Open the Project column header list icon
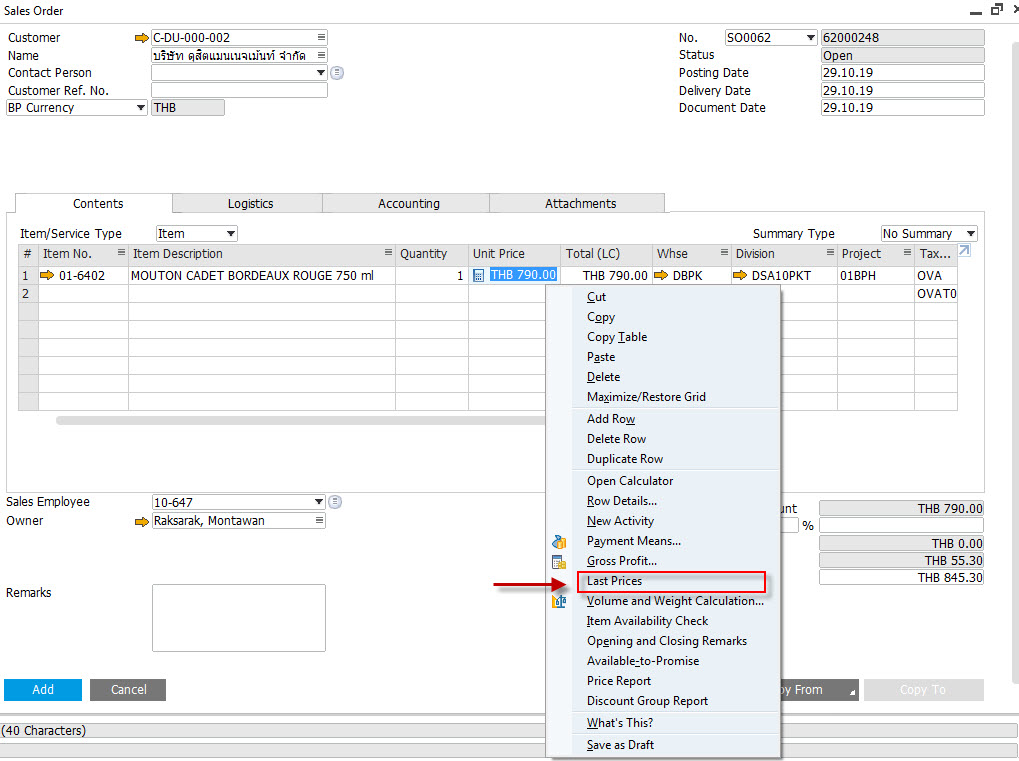The width and height of the screenshot is (1019, 761). coord(907,252)
